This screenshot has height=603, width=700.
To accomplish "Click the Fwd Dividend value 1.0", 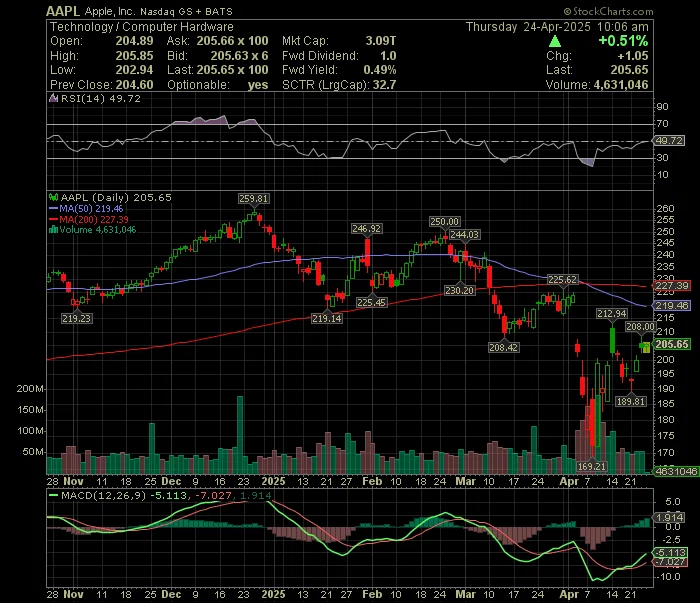I will (x=388, y=56).
